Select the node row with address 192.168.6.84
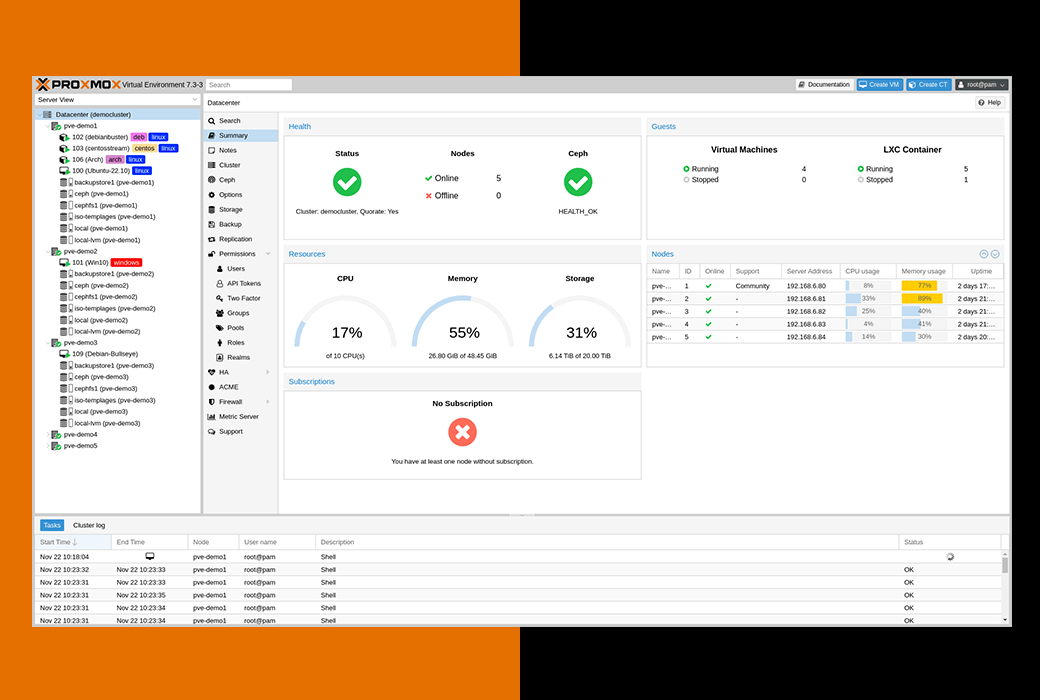The height and width of the screenshot is (700, 1040). point(825,337)
